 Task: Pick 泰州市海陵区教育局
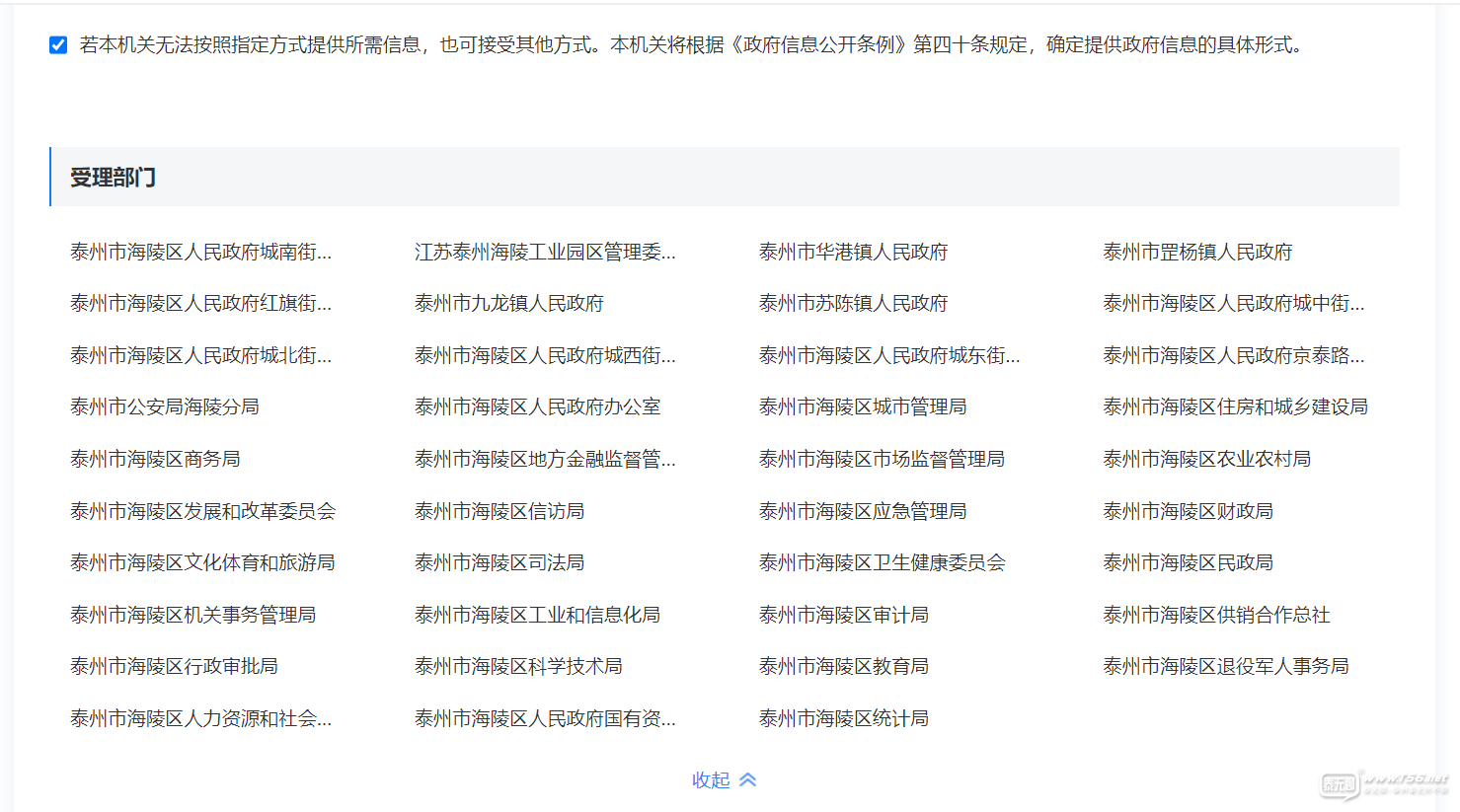[844, 667]
